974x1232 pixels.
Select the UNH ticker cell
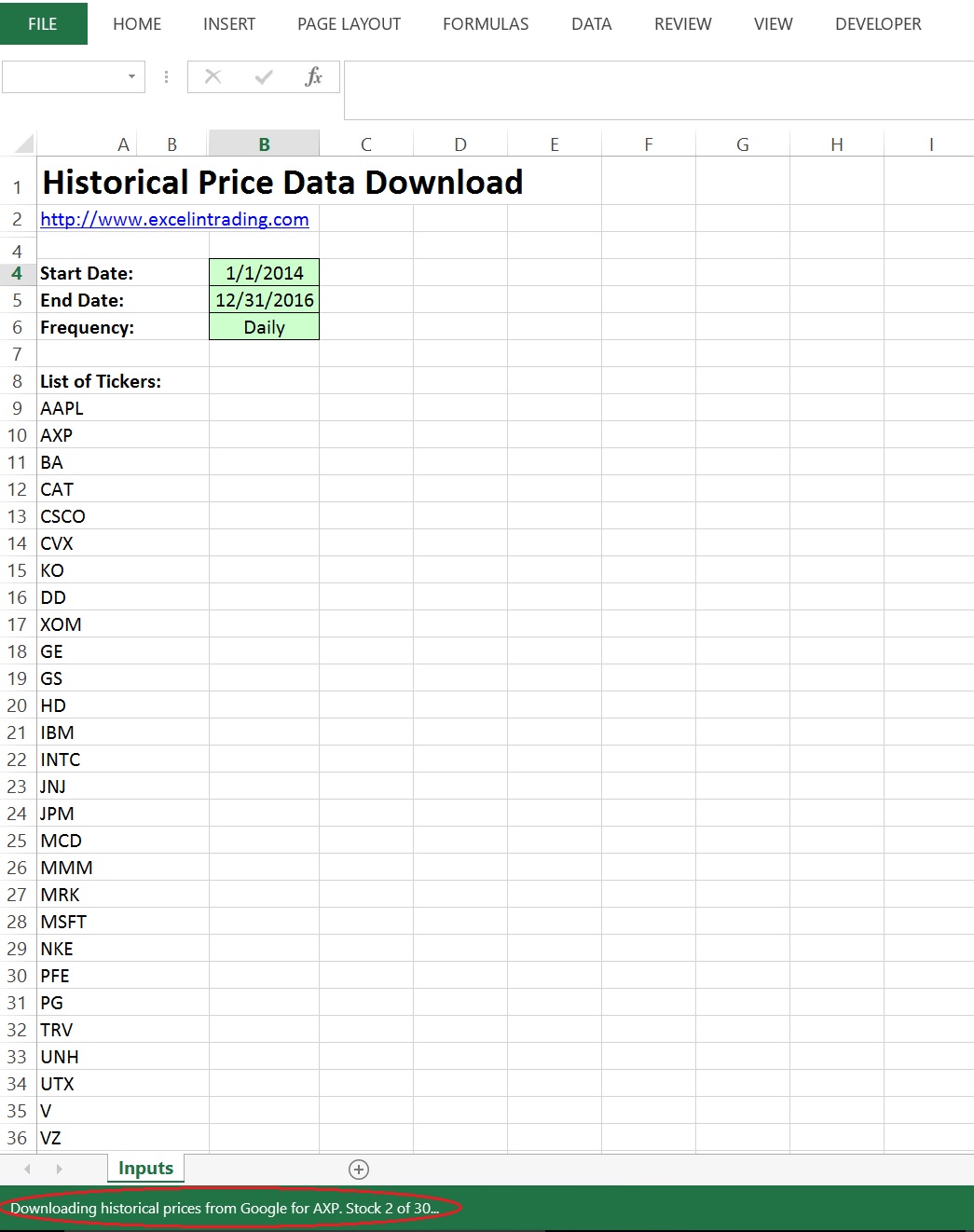click(x=123, y=1057)
